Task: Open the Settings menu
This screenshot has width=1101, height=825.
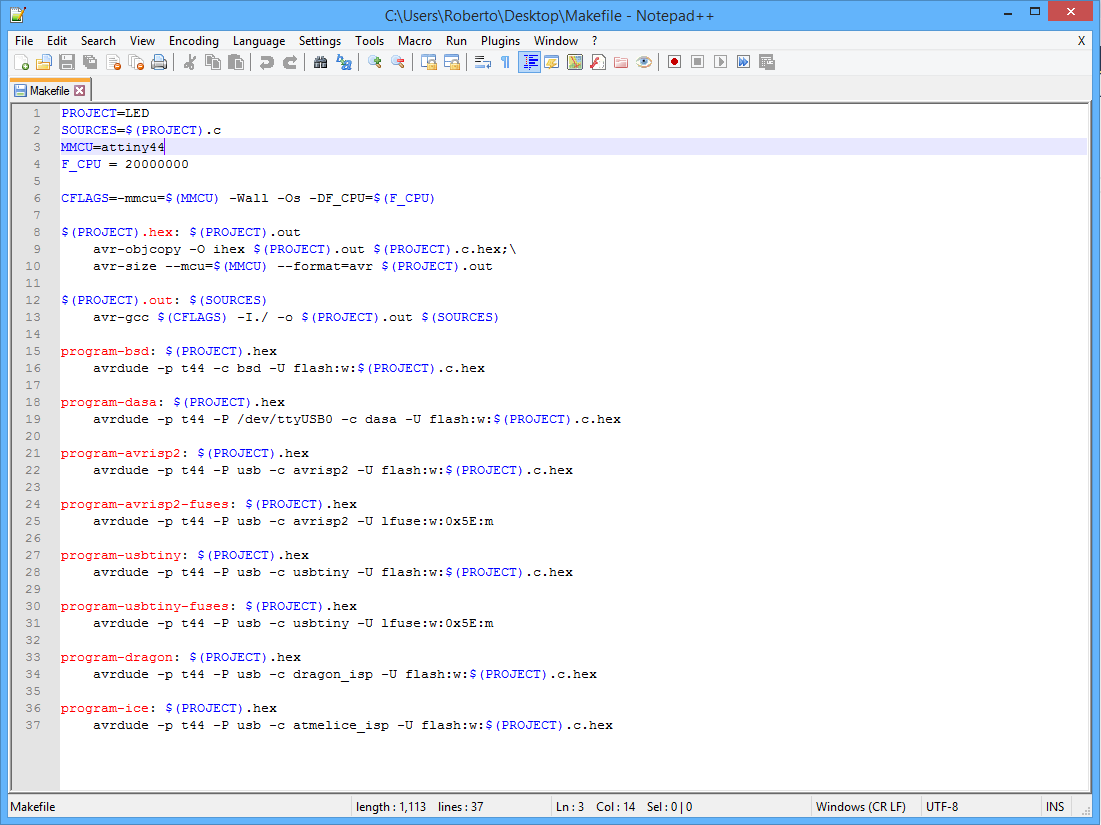Action: 320,41
